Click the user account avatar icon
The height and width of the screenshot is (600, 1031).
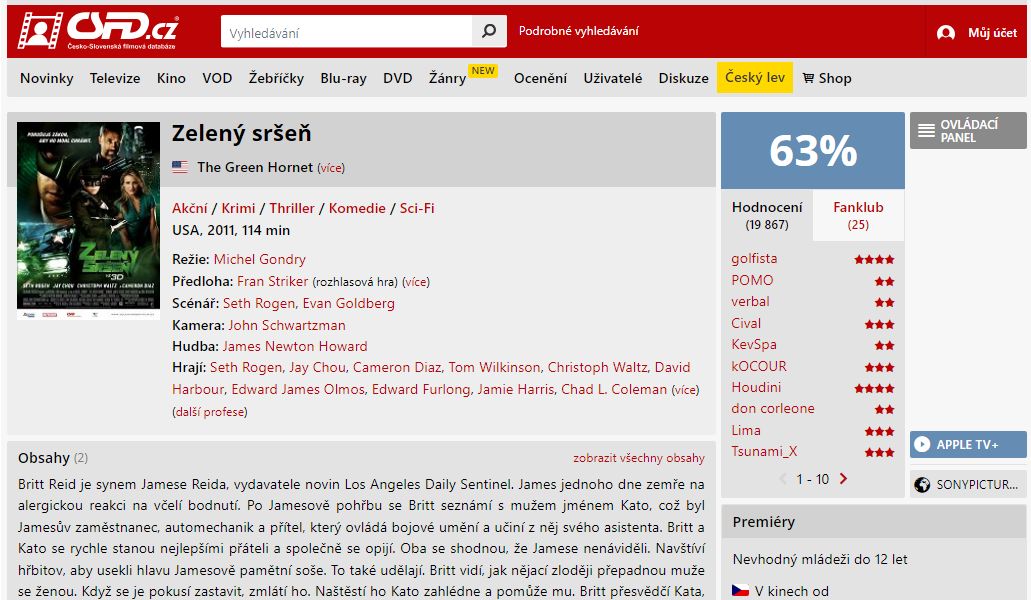[946, 32]
